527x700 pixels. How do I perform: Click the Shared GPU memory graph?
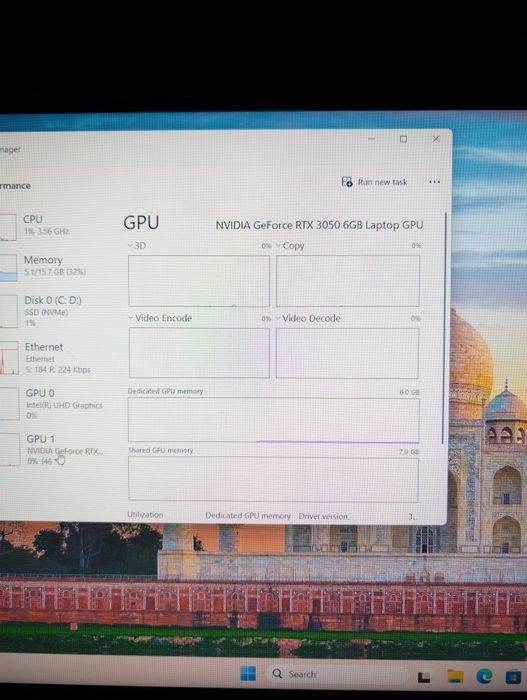(273, 479)
